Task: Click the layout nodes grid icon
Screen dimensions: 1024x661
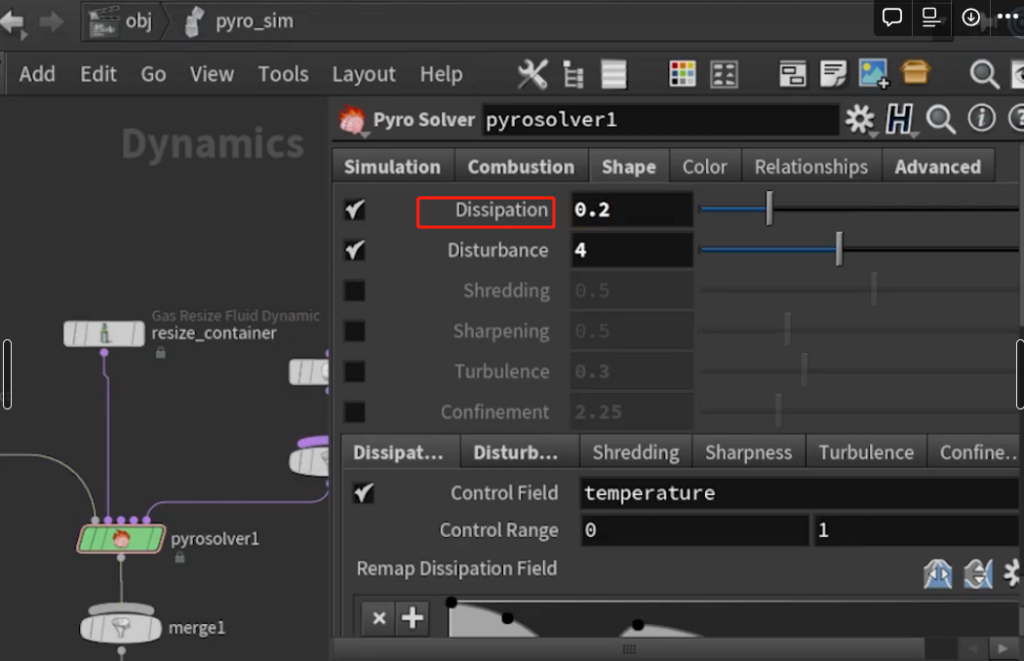Action: pyautogui.click(x=724, y=74)
